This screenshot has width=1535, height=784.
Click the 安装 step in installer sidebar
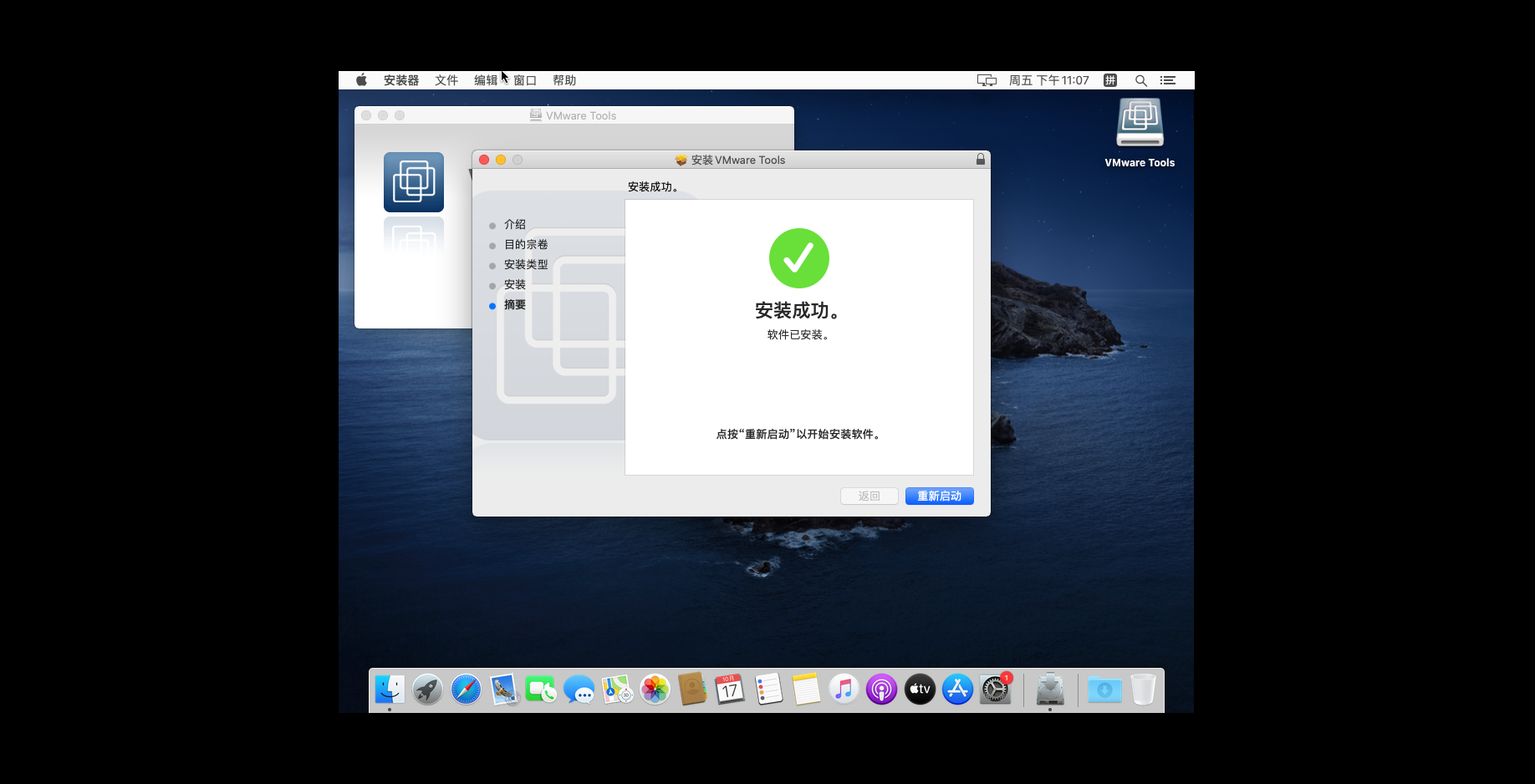click(515, 285)
